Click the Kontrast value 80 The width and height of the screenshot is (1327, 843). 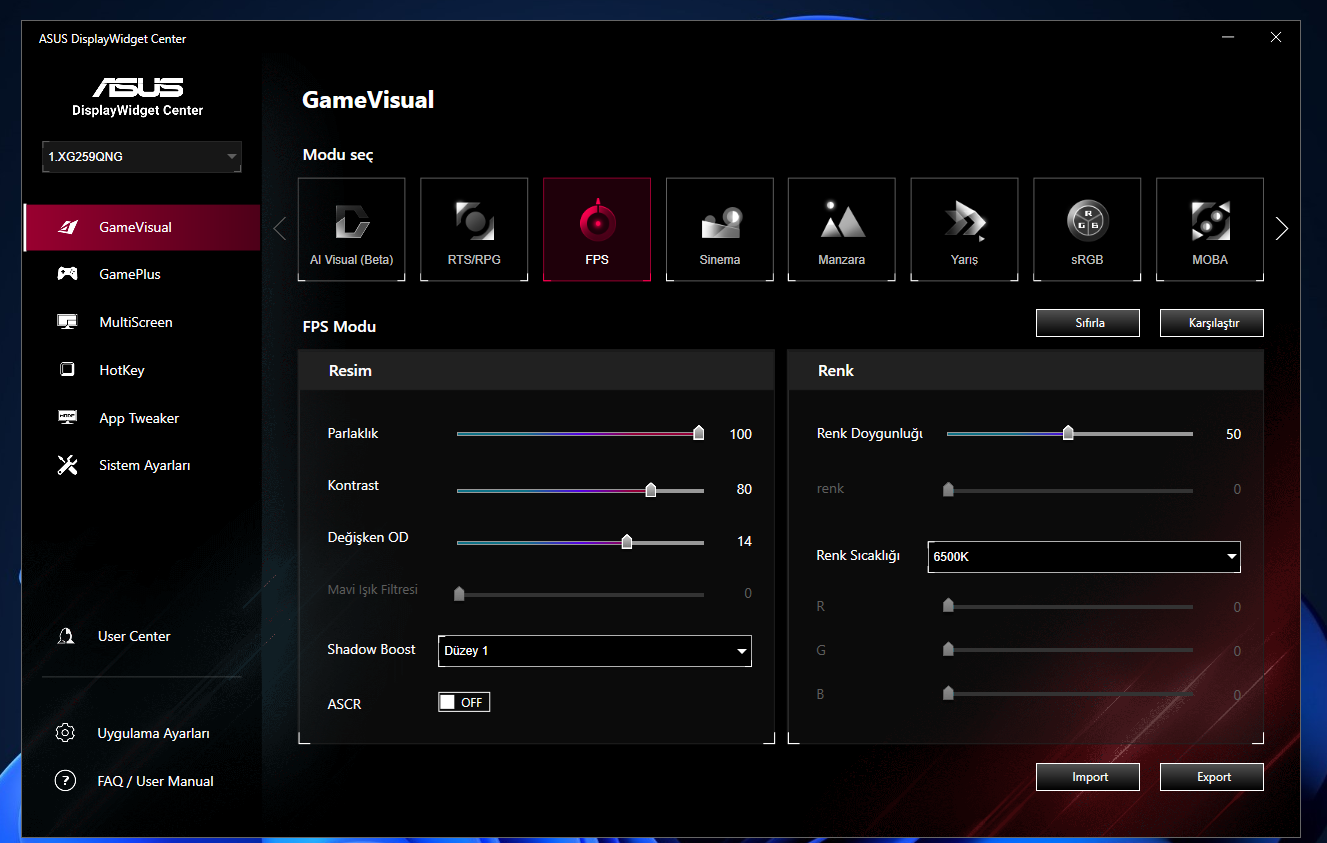click(x=744, y=489)
